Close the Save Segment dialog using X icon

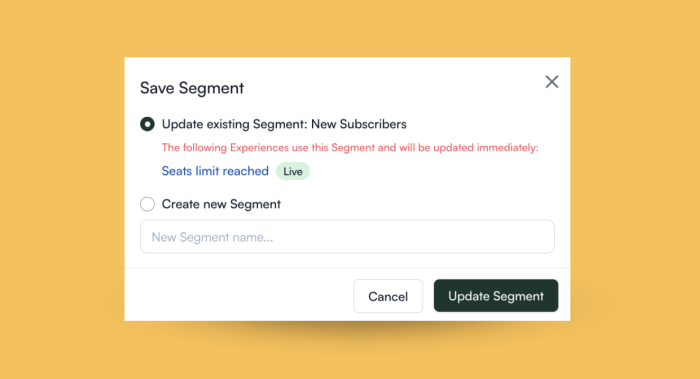pyautogui.click(x=552, y=82)
